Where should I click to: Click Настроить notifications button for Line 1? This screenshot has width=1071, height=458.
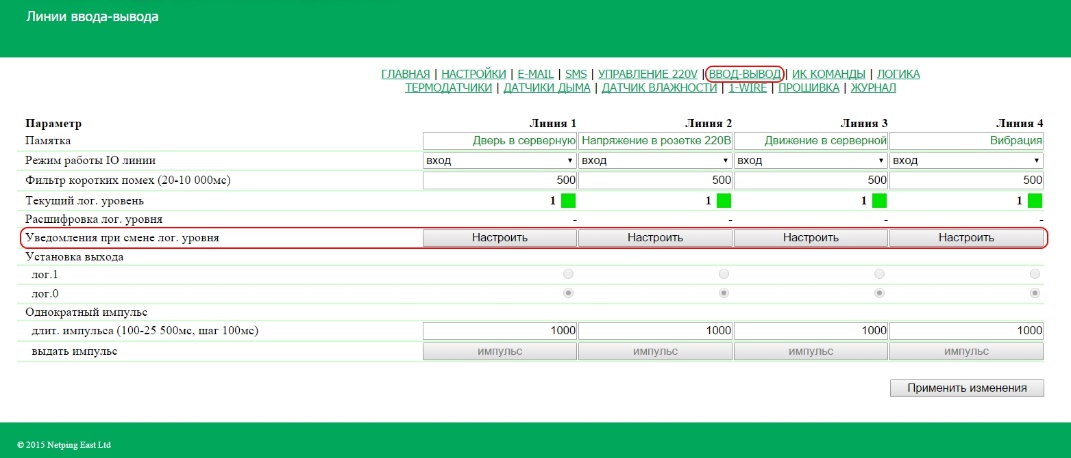point(500,238)
